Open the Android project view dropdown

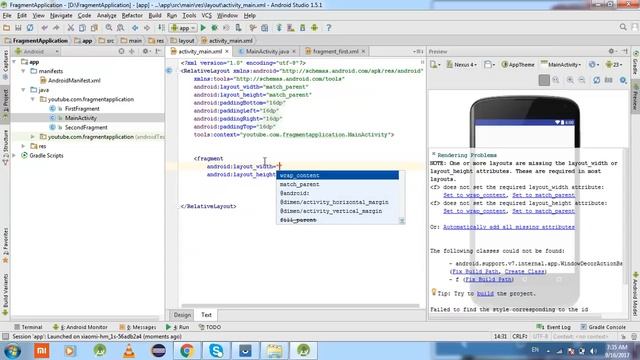pos(37,51)
